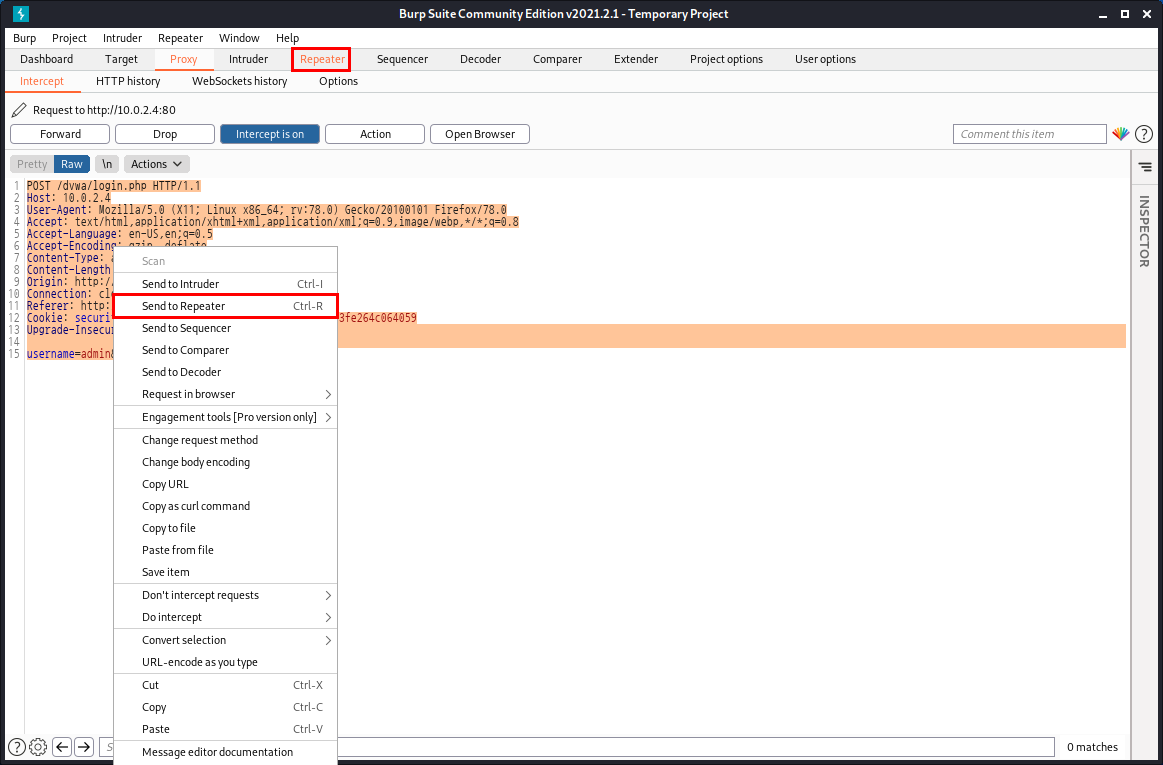
Task: Open the Burp menu
Action: pos(24,38)
